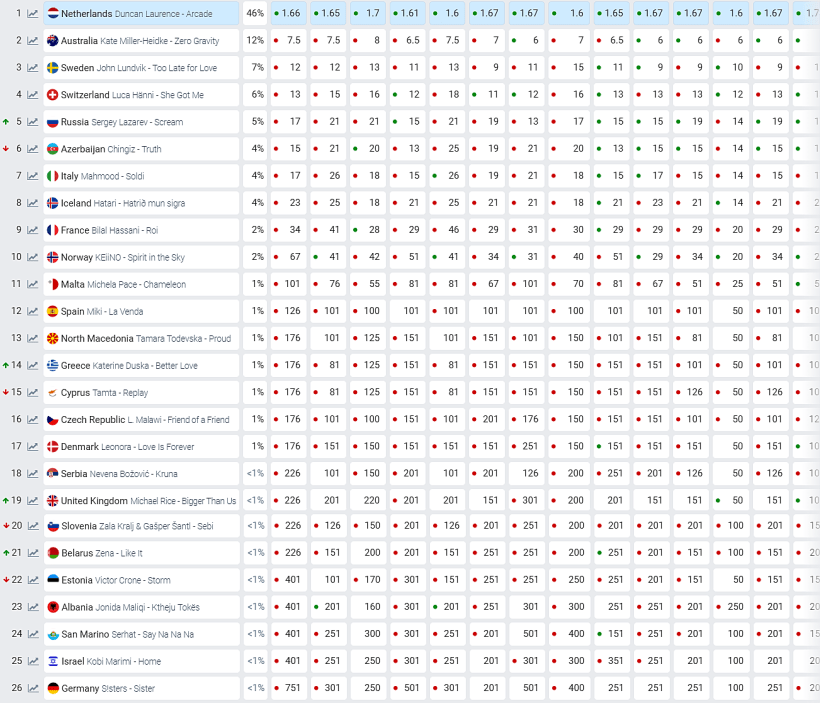
Task: Open Norway KEiiNO - Spirit in the Sky
Action: coord(141,257)
